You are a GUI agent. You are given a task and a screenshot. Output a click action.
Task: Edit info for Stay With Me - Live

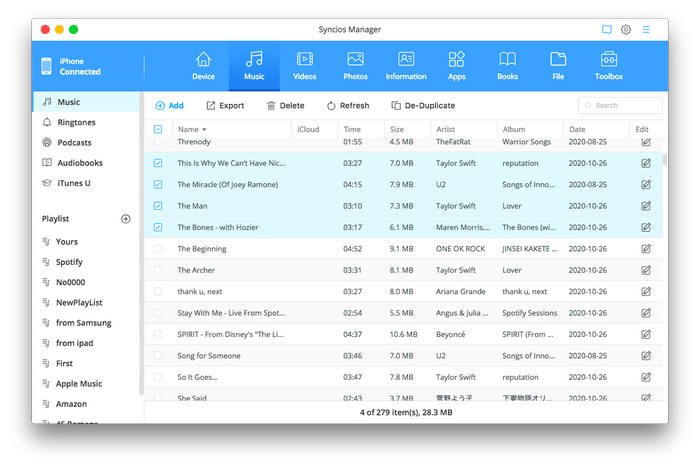(x=646, y=313)
